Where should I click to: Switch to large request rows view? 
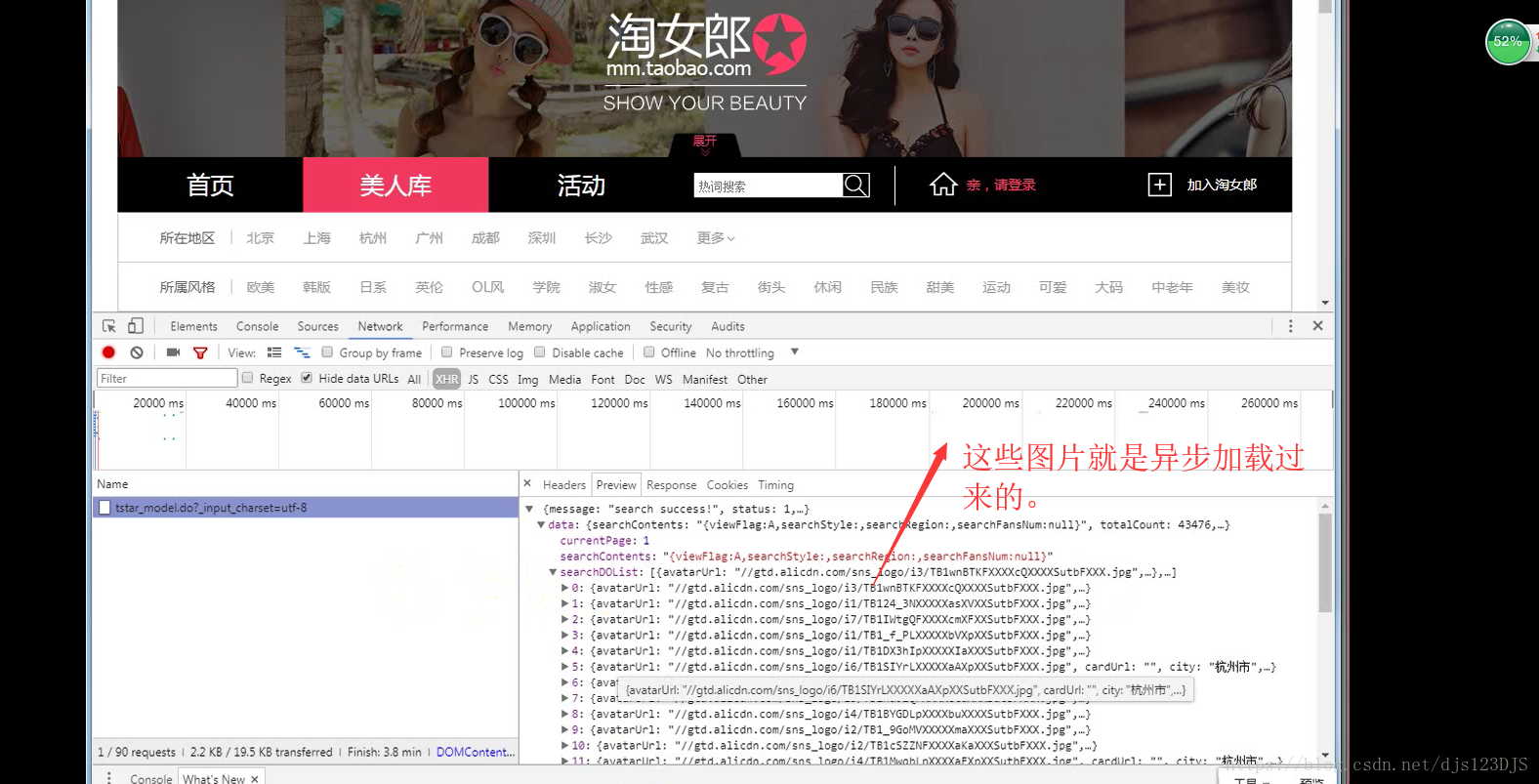(274, 352)
